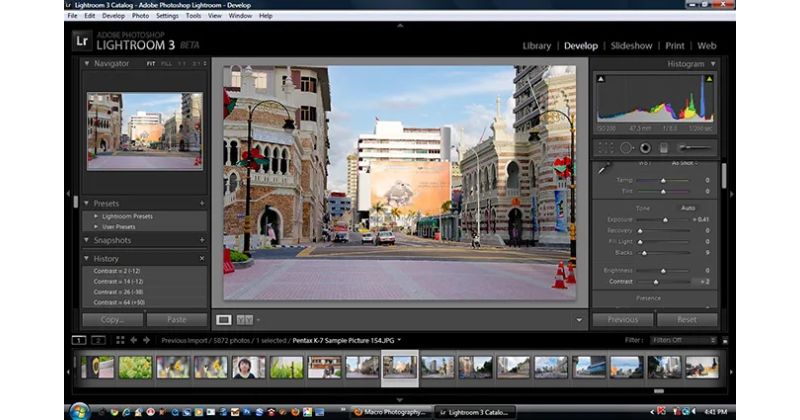Screen dimensions: 800x420
Task: Click the Paste button
Action: [x=177, y=319]
